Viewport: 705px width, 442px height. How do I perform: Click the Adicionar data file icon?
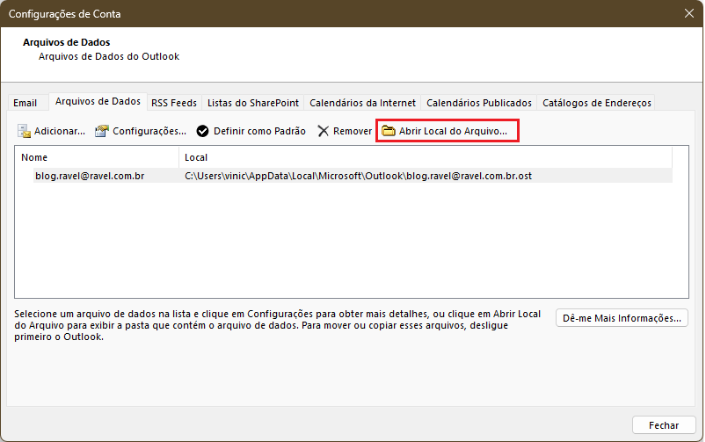(x=24, y=131)
